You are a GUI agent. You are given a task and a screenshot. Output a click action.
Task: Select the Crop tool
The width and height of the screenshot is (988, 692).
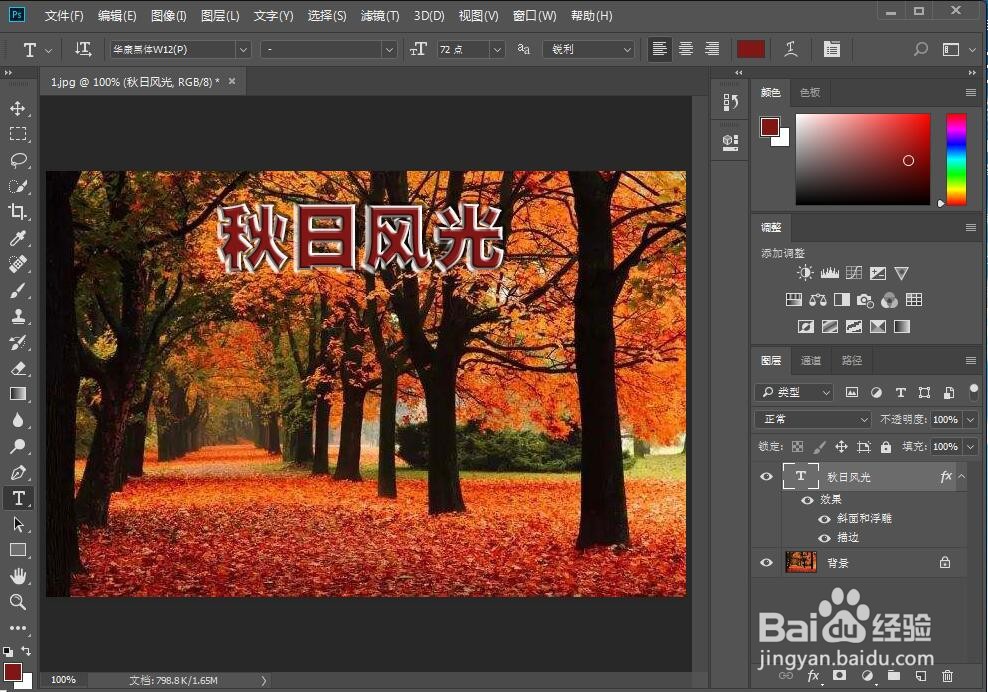click(x=19, y=211)
